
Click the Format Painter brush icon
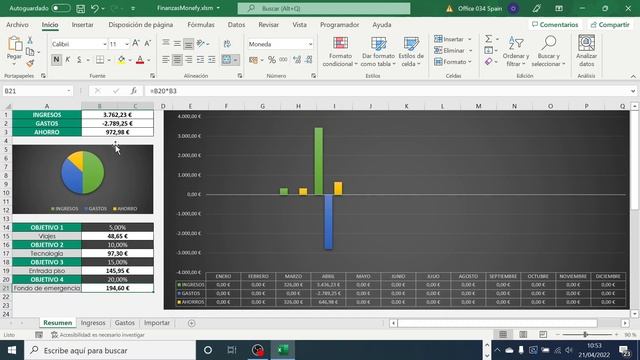[x=30, y=63]
